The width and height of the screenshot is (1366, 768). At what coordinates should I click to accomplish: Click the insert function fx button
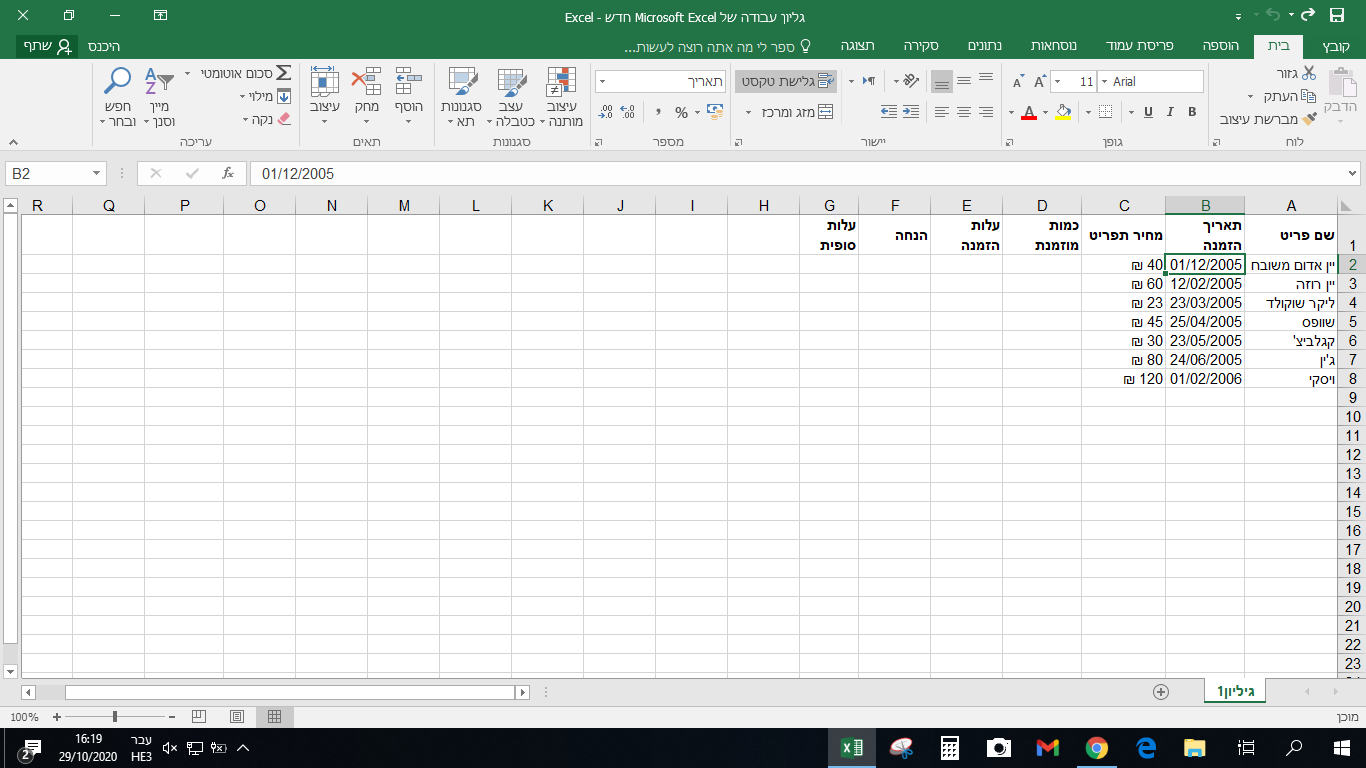228,173
